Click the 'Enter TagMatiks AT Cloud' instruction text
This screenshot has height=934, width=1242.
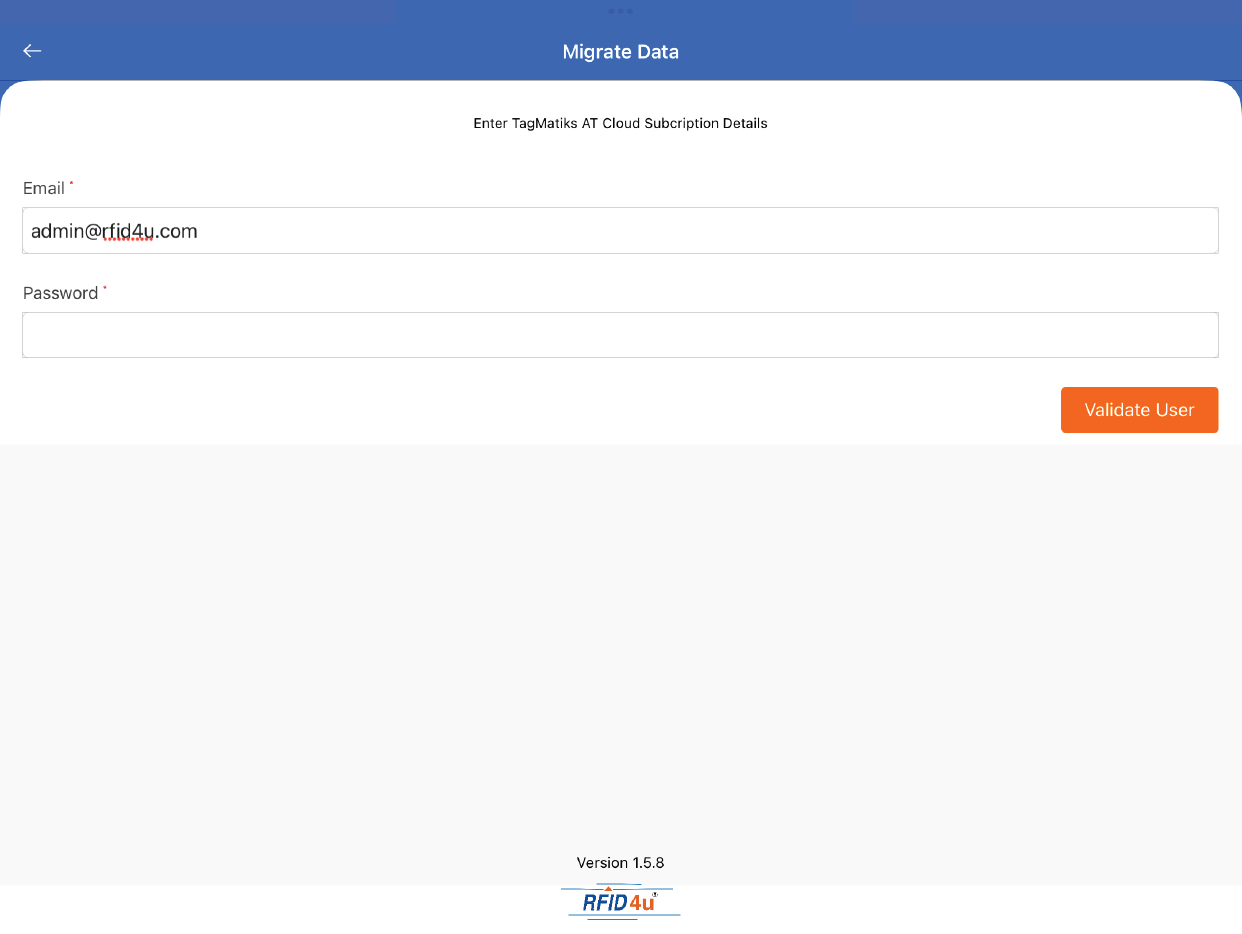click(x=620, y=124)
